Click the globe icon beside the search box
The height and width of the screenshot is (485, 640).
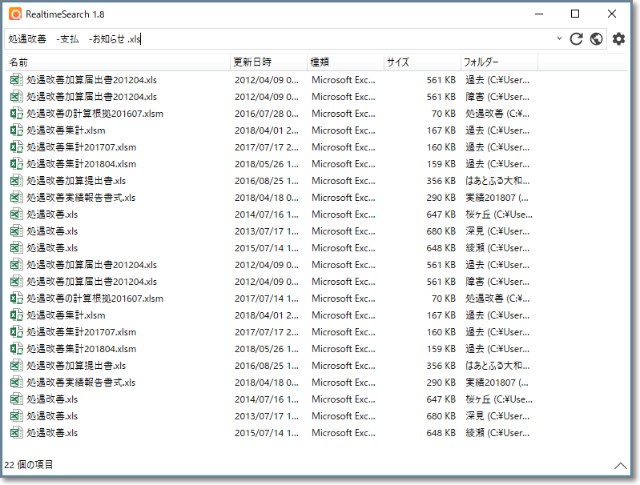(596, 39)
